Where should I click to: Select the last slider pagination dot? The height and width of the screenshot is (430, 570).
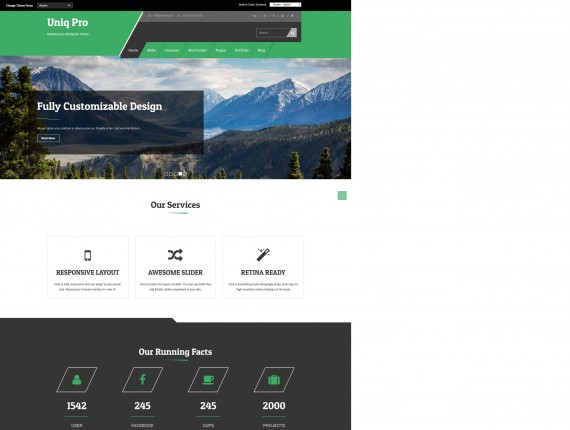(x=185, y=174)
